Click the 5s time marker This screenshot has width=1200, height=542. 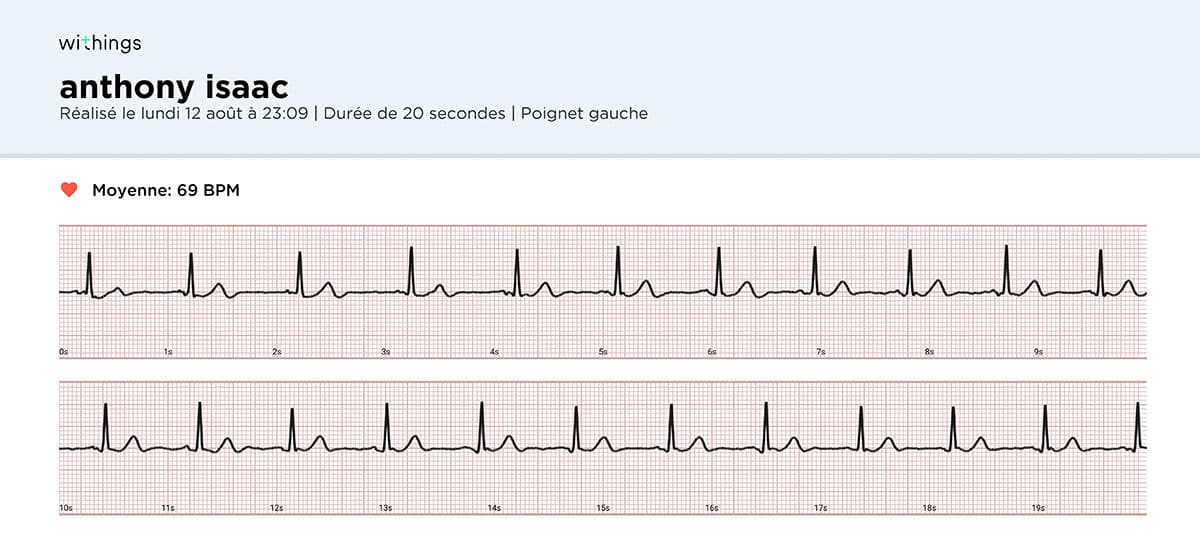(x=603, y=352)
